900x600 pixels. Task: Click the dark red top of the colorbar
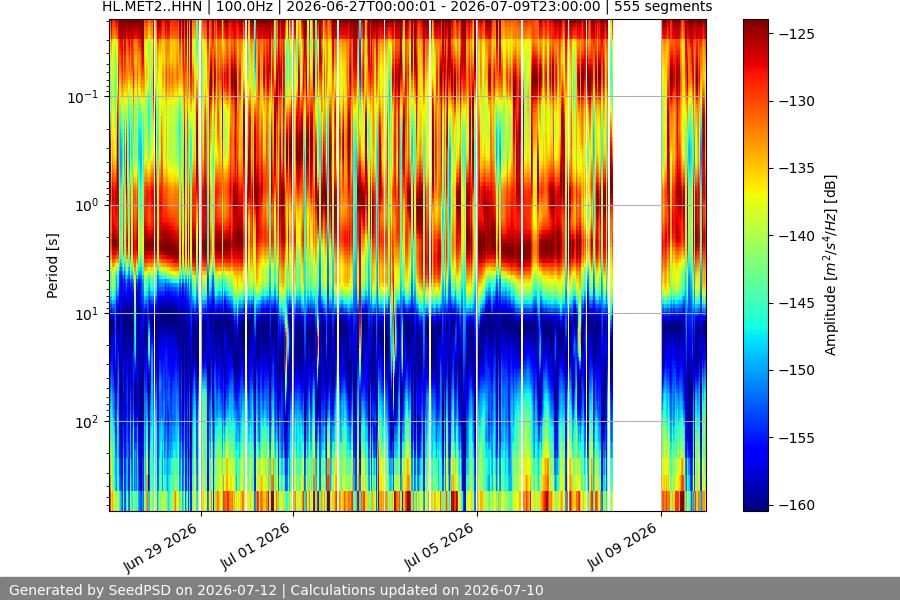(755, 26)
